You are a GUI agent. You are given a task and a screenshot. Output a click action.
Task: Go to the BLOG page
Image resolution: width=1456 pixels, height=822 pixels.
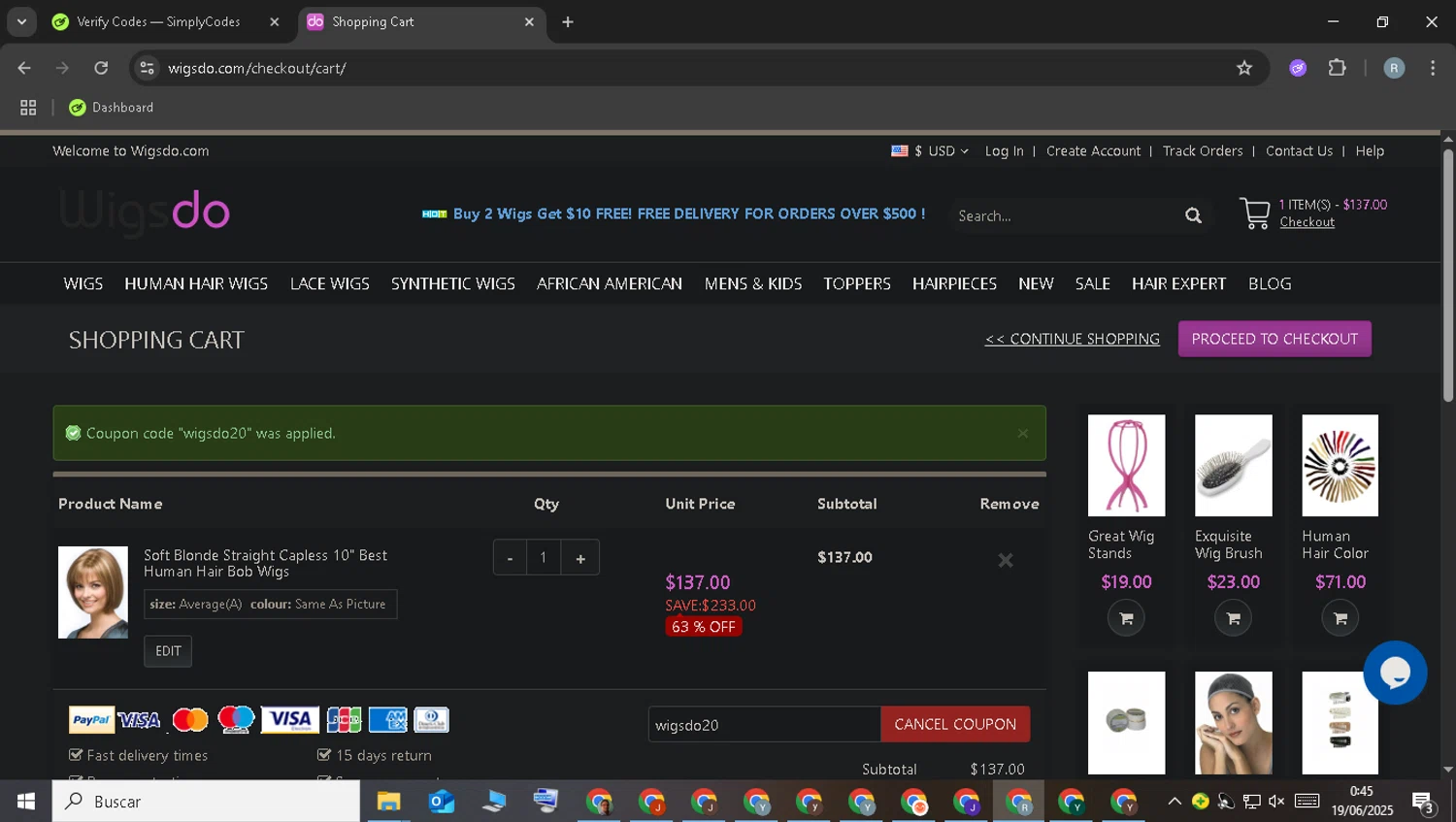click(1270, 283)
